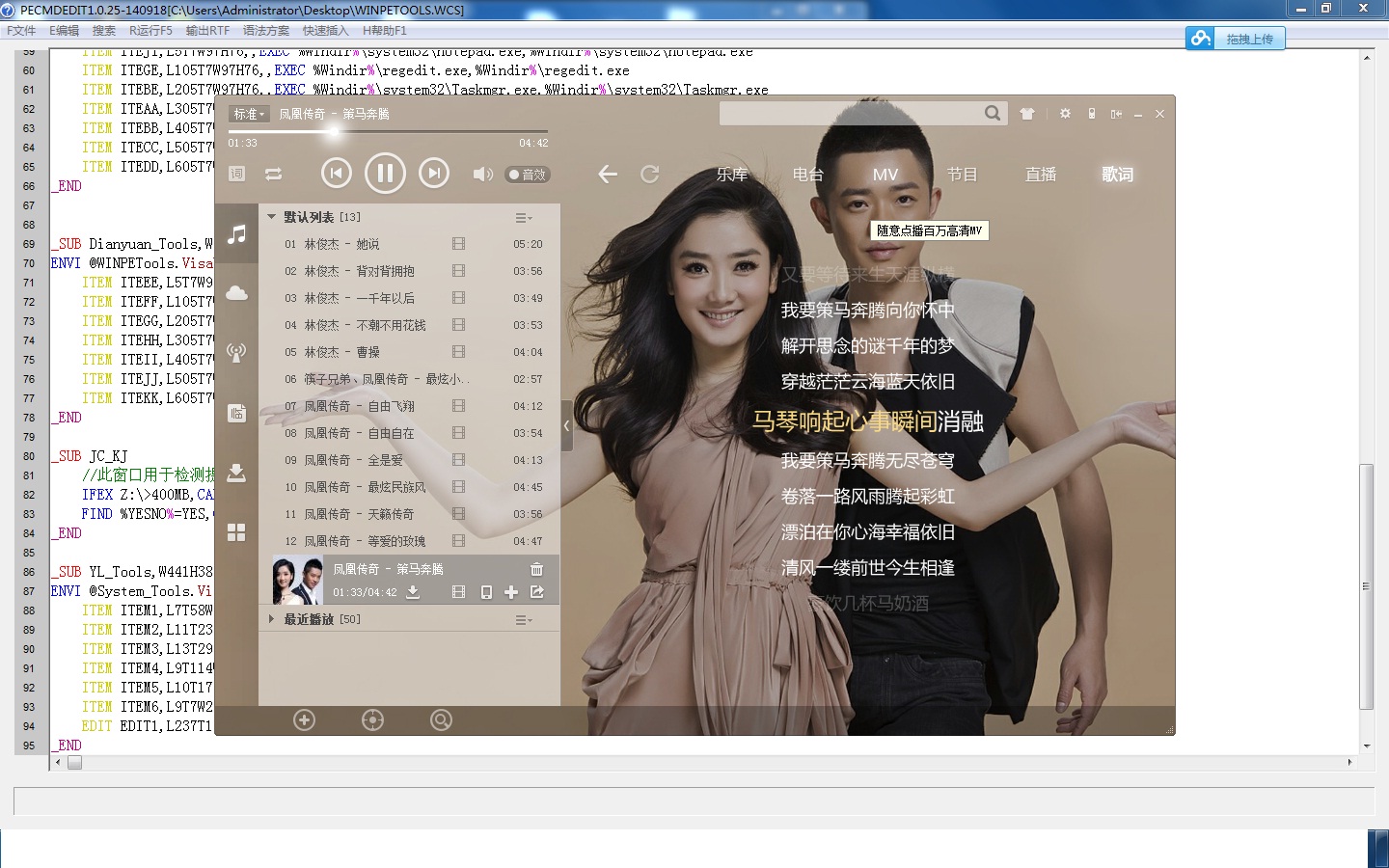Viewport: 1389px width, 868px height.
Task: Switch to the 歌词 tab
Action: click(x=1118, y=175)
